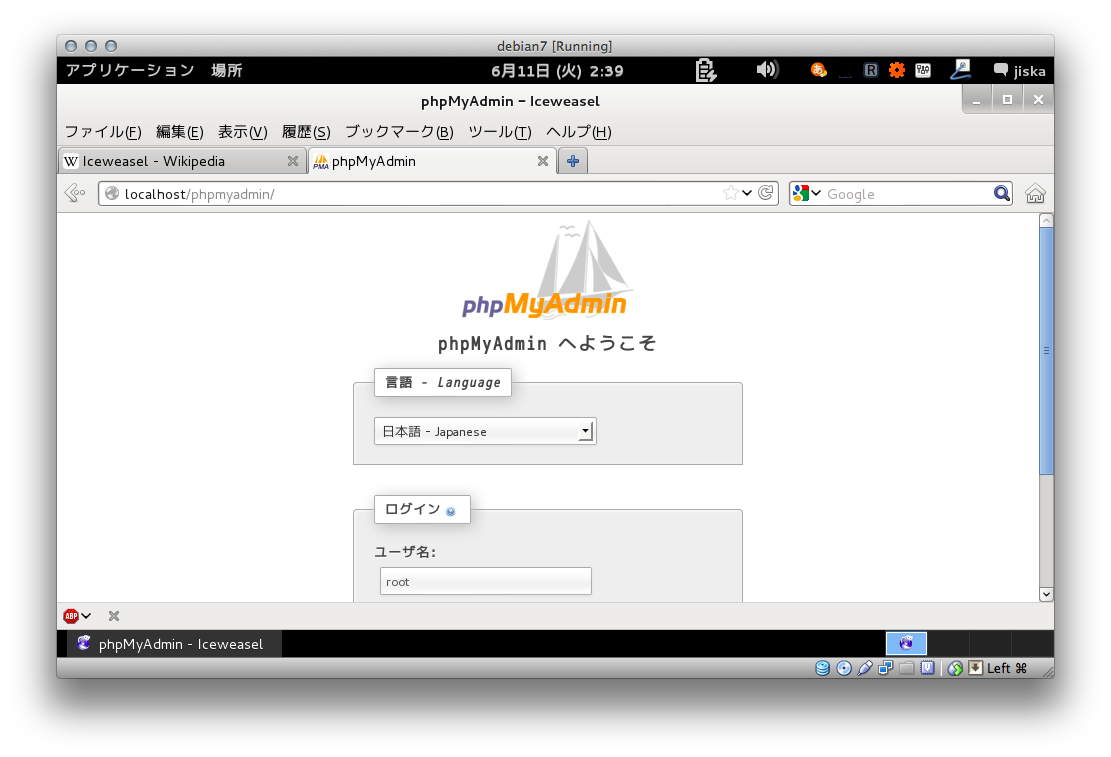Click VirtualBox USB device status icon
The width and height of the screenshot is (1111, 757).
pyautogui.click(x=864, y=668)
